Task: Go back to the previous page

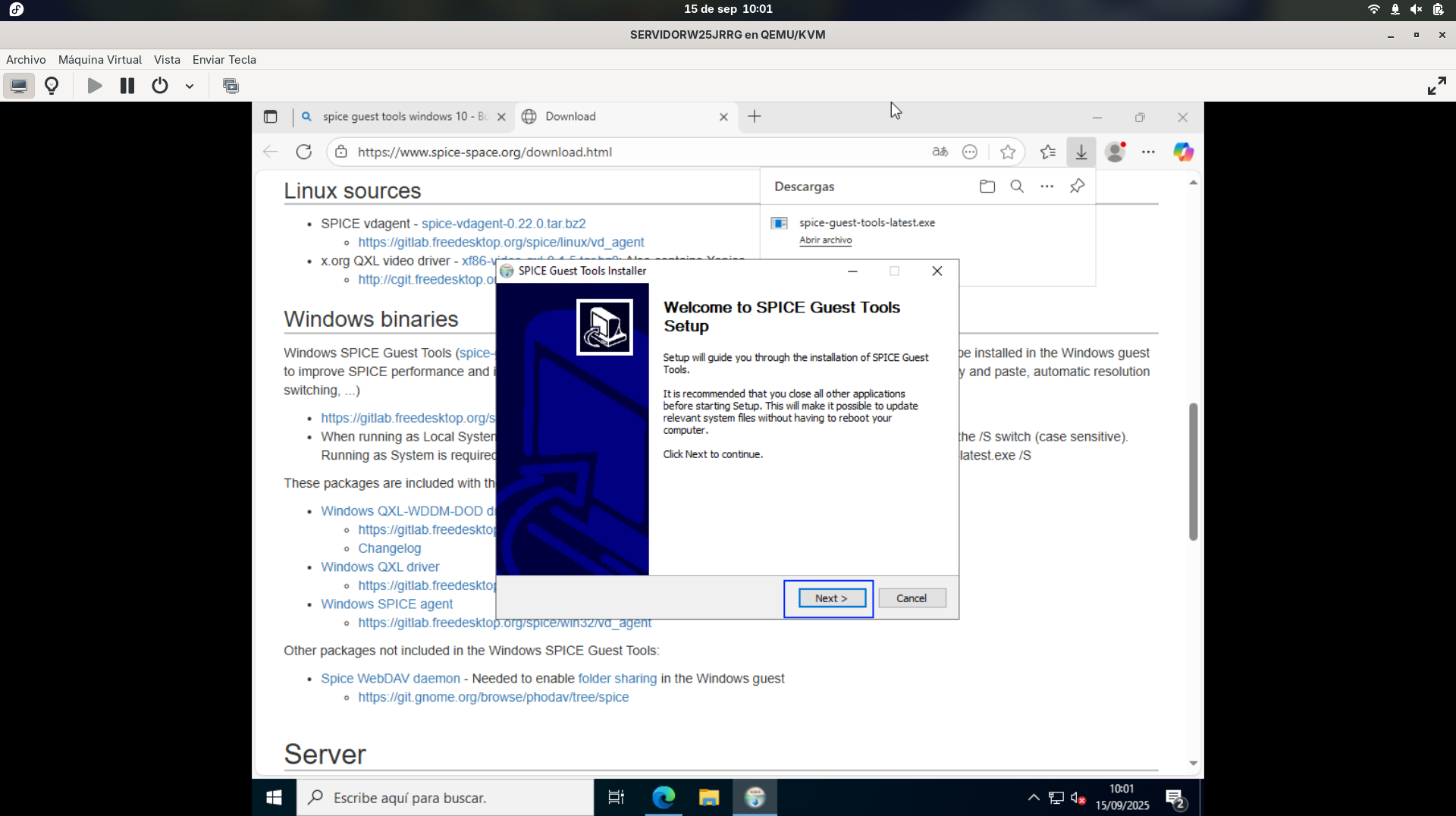Action: pyautogui.click(x=271, y=152)
